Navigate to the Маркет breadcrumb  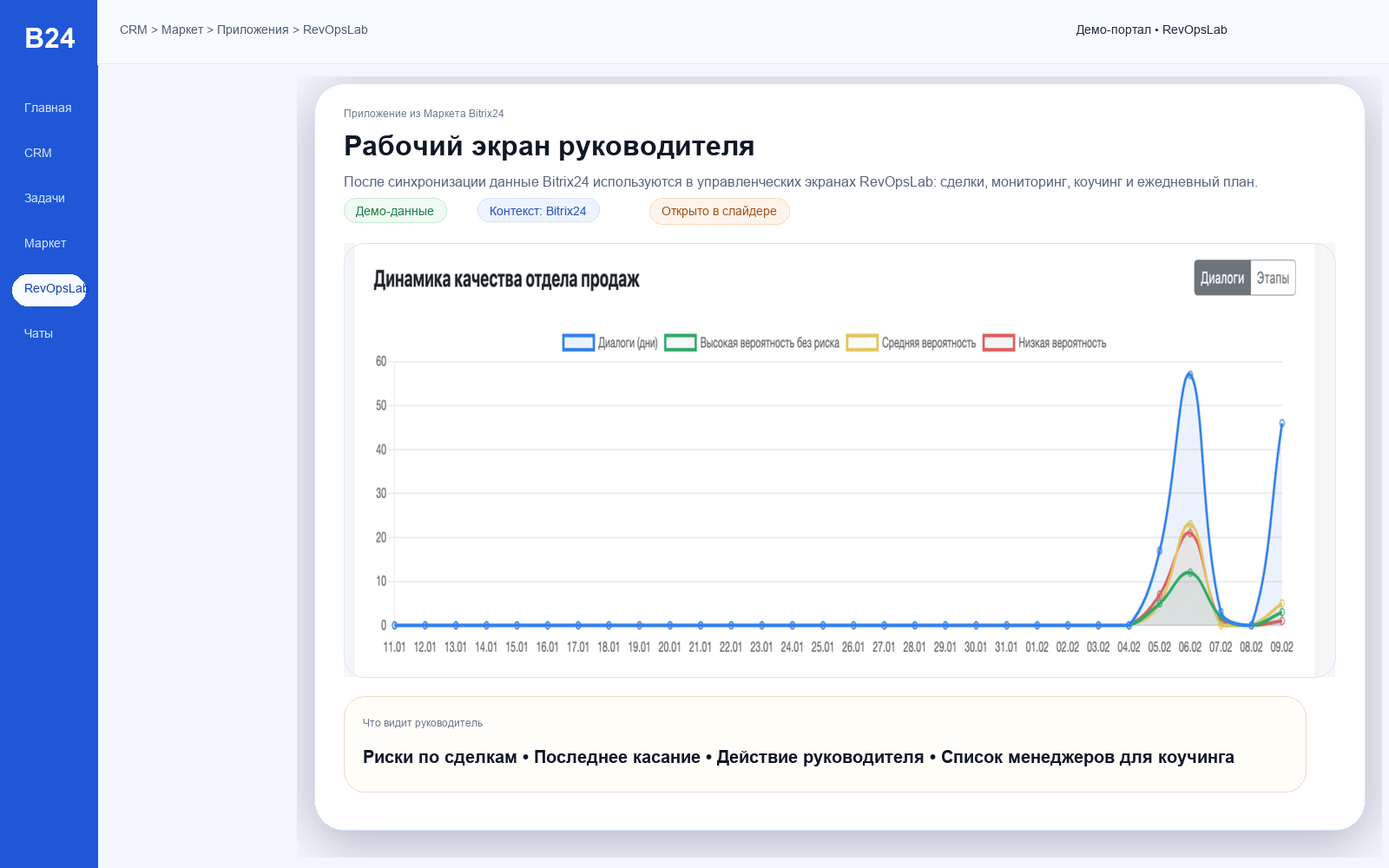[x=182, y=30]
